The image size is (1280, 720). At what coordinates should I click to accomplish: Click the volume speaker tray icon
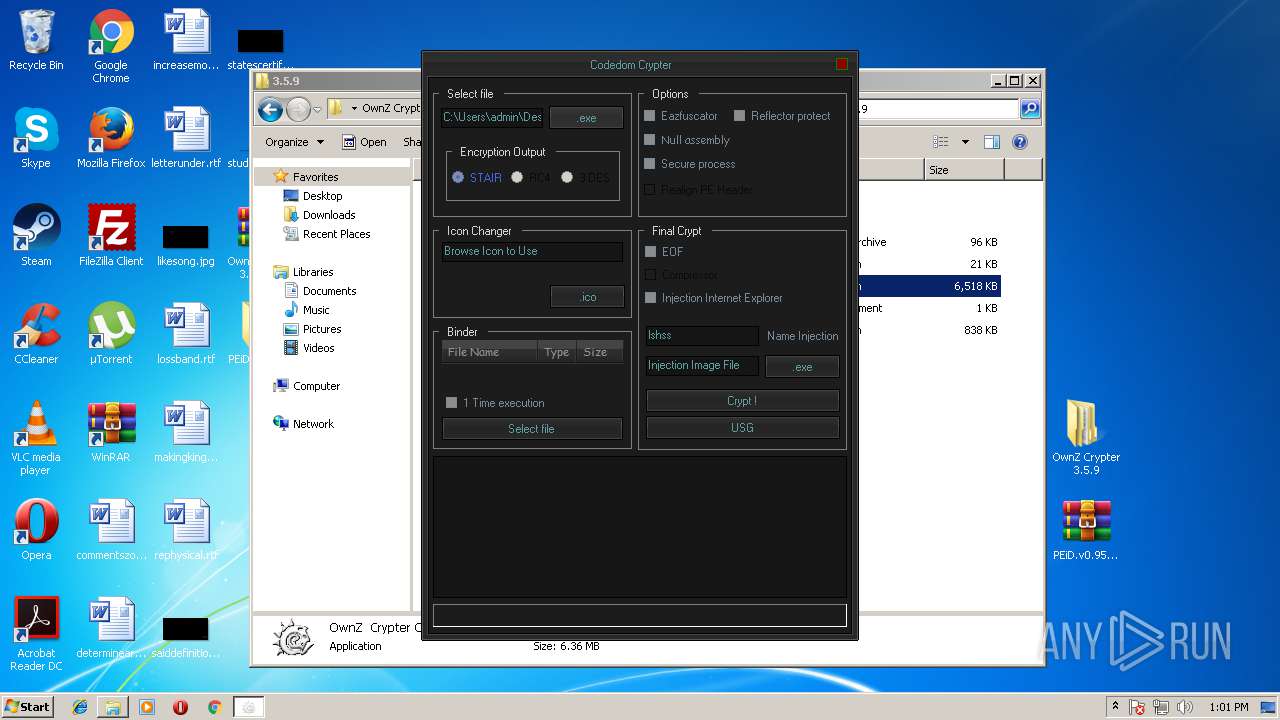[1185, 707]
